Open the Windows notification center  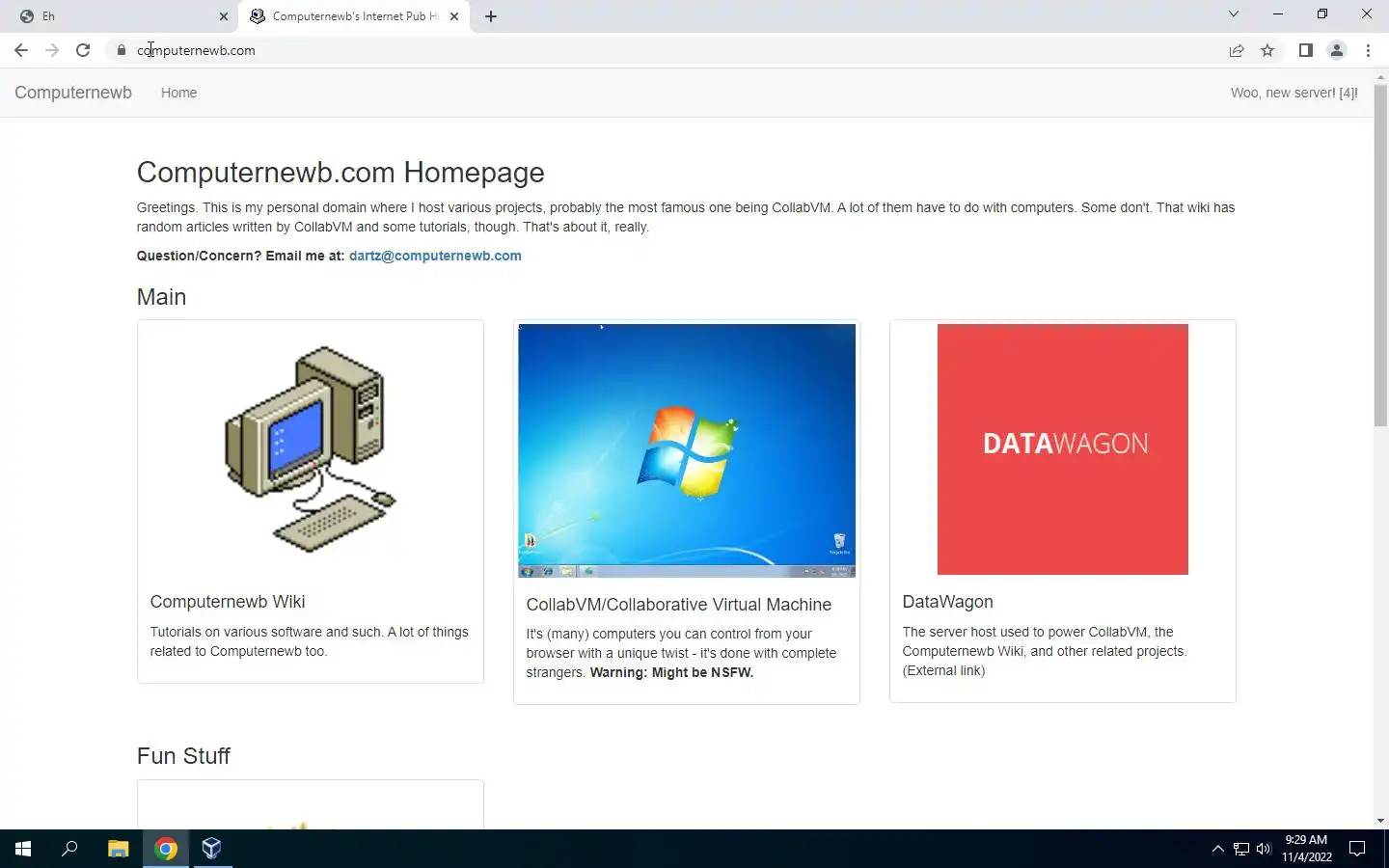pos(1357,849)
